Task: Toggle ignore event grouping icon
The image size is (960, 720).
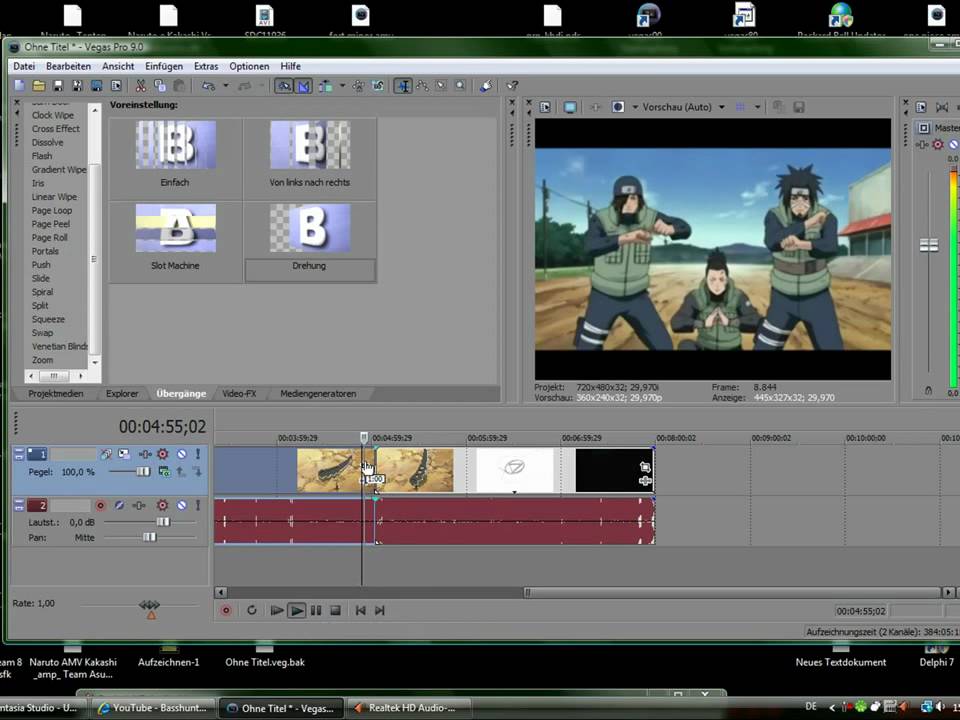Action: 378,86
